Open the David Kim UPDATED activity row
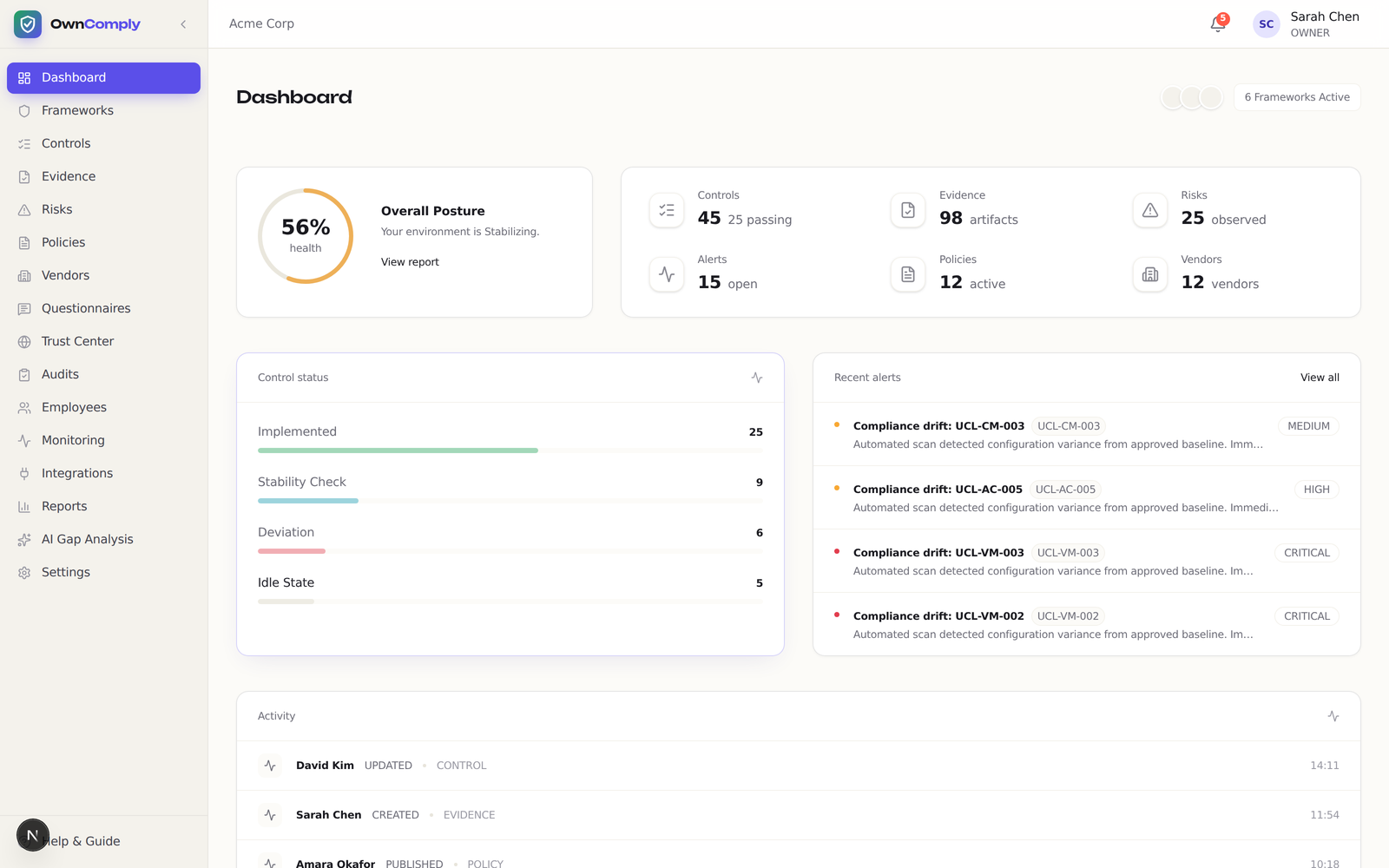The height and width of the screenshot is (868, 1389). click(799, 766)
